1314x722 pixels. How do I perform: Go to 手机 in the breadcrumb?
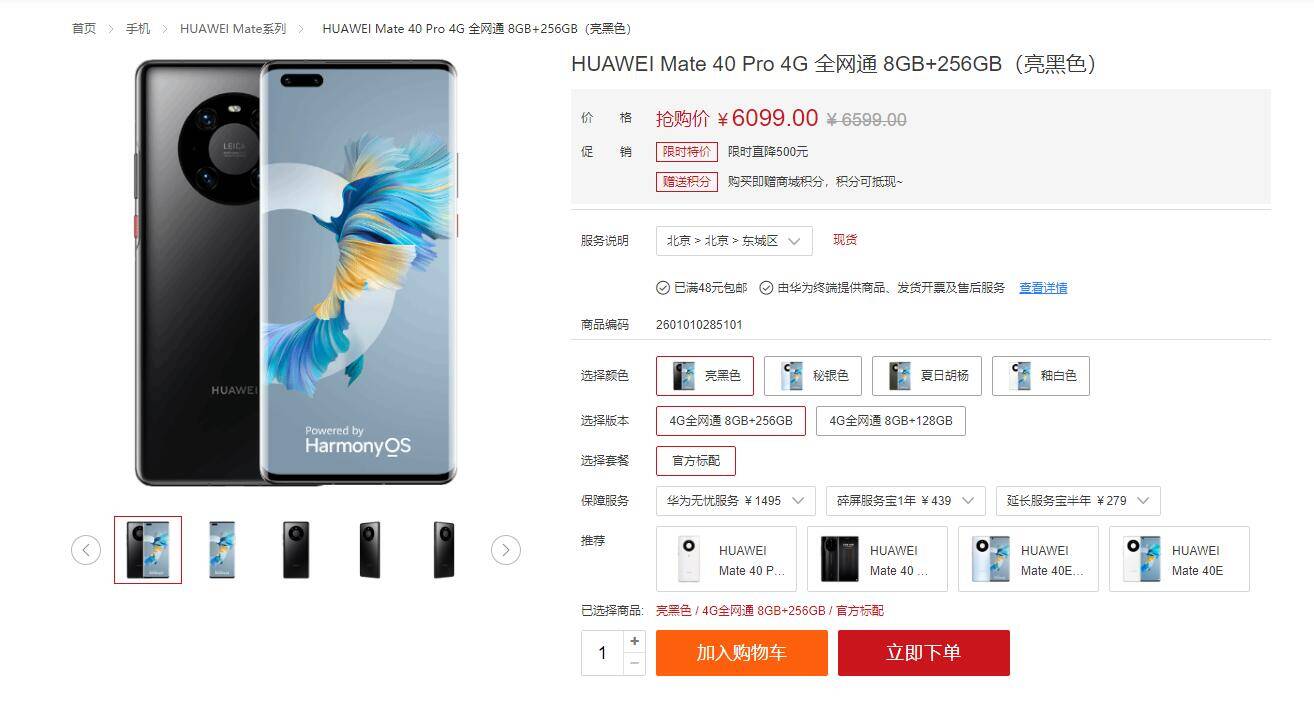pos(138,29)
